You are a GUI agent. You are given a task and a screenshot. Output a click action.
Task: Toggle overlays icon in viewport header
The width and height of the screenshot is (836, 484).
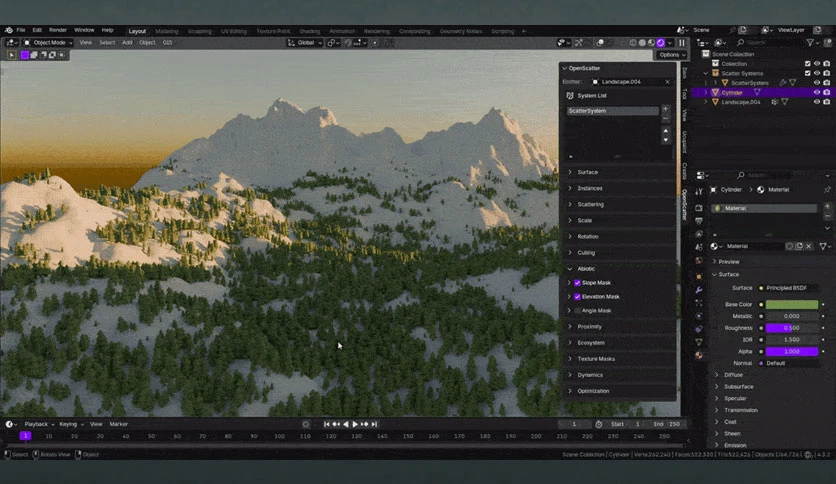600,43
